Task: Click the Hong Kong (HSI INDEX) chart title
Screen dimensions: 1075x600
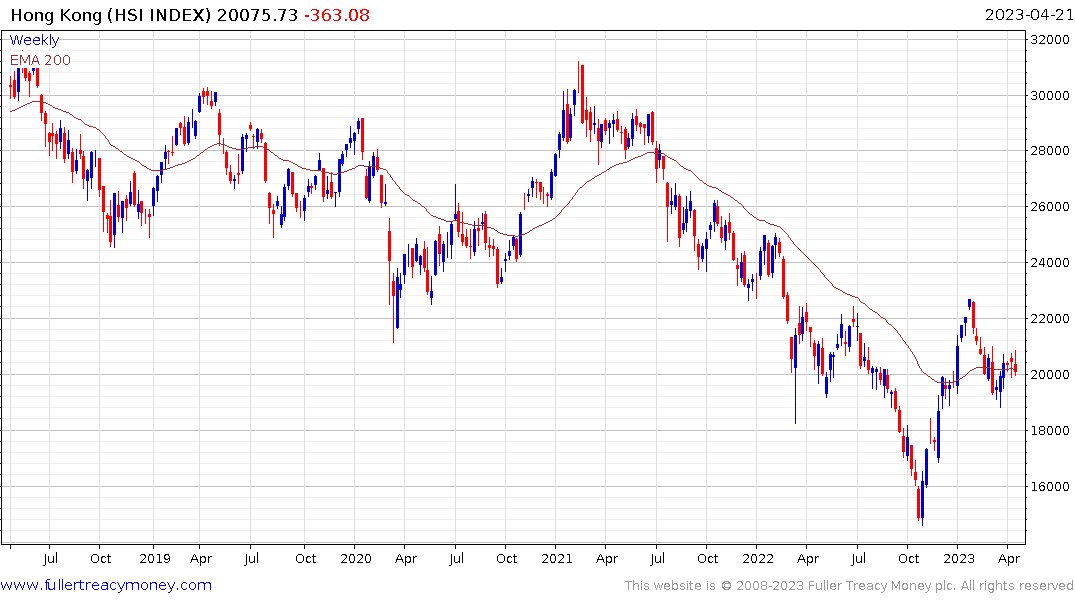Action: click(x=111, y=15)
